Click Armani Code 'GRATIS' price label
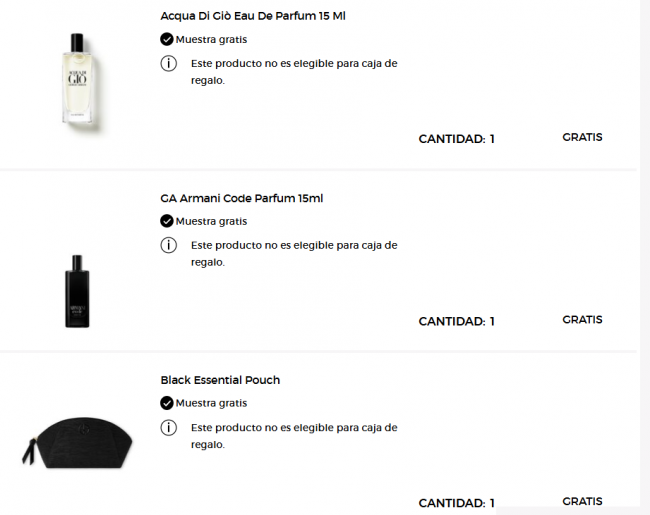The width and height of the screenshot is (650, 515). [x=582, y=319]
